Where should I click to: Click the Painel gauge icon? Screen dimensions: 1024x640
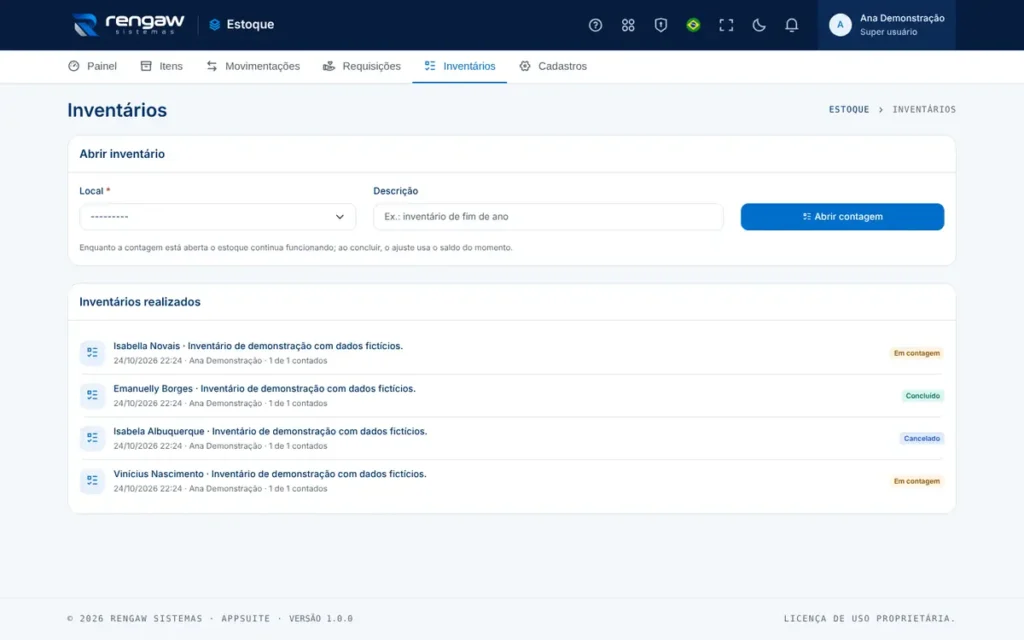[74, 66]
